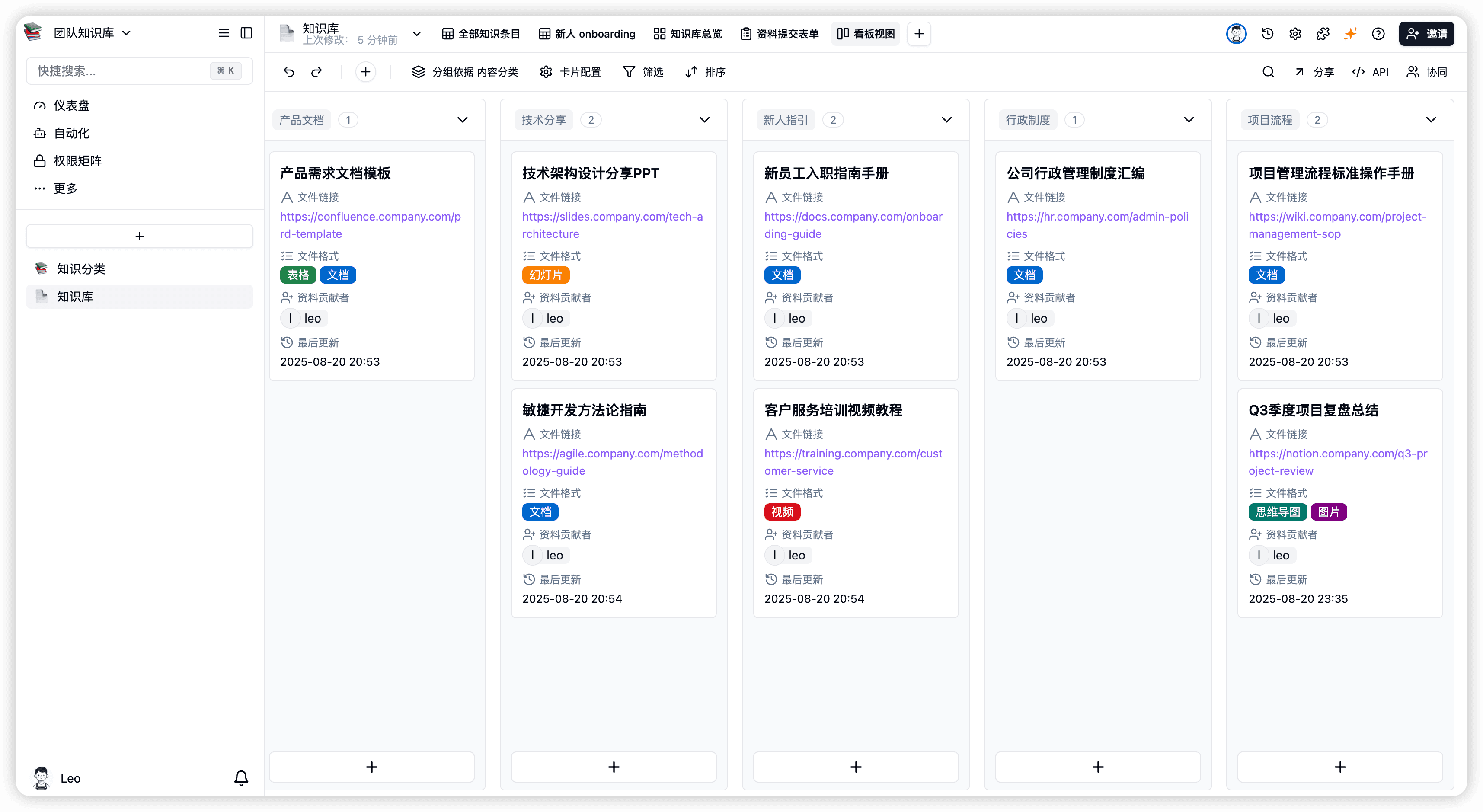Viewport: 1483px width, 812px height.
Task: Focus the 快捷搜索 search field
Action: point(139,71)
